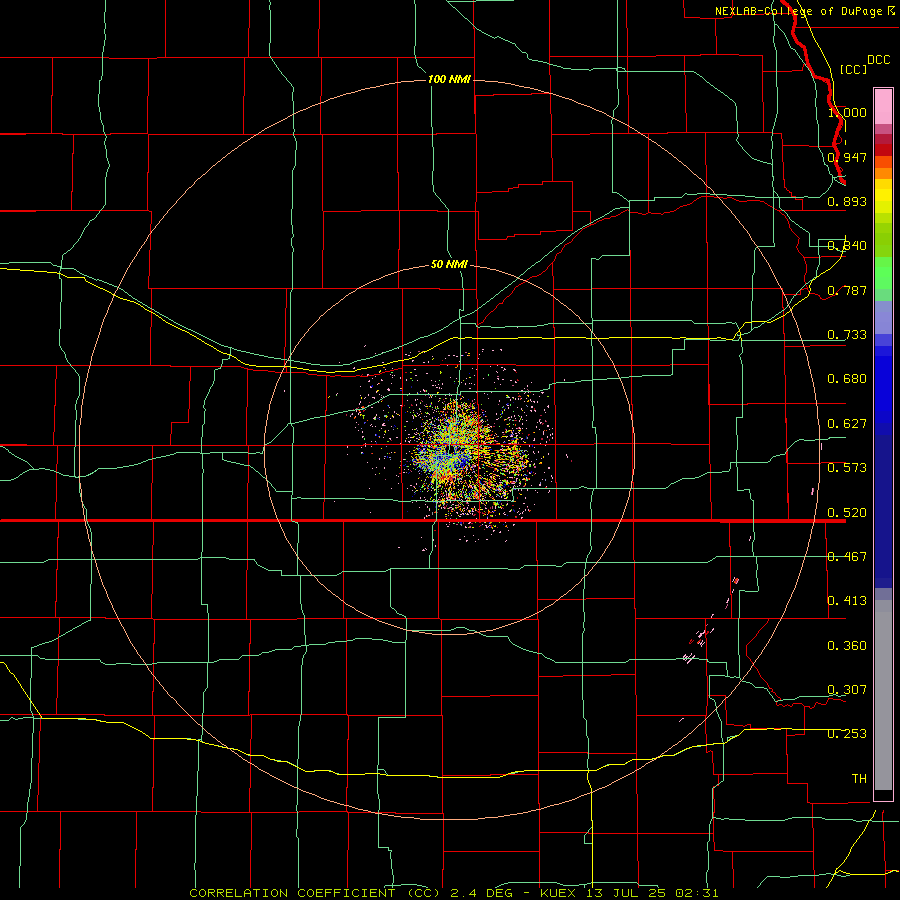900x900 pixels.
Task: Click the 2.4 DEG elevation angle text
Action: 484,893
